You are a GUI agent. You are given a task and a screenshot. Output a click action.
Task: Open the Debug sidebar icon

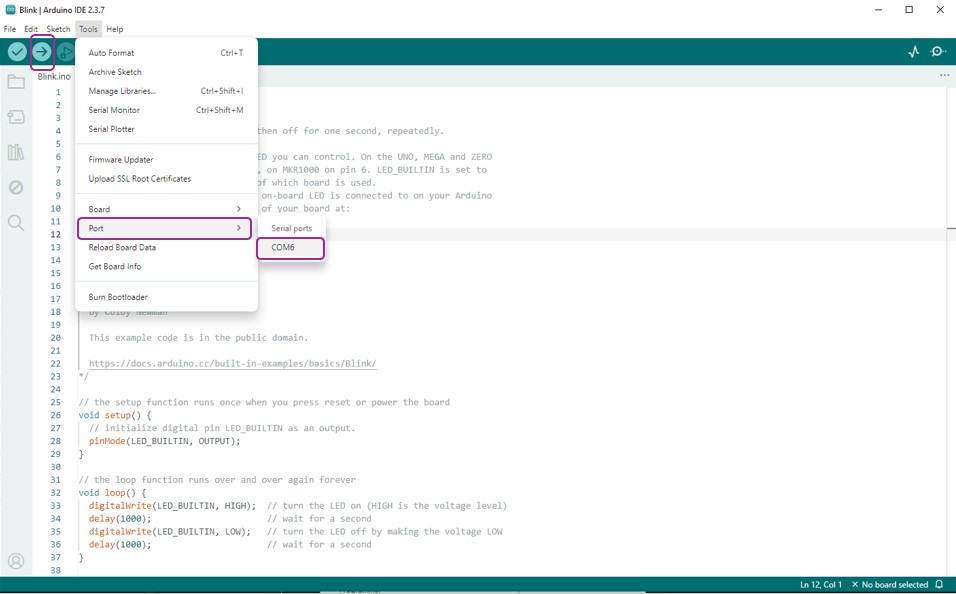[x=16, y=187]
